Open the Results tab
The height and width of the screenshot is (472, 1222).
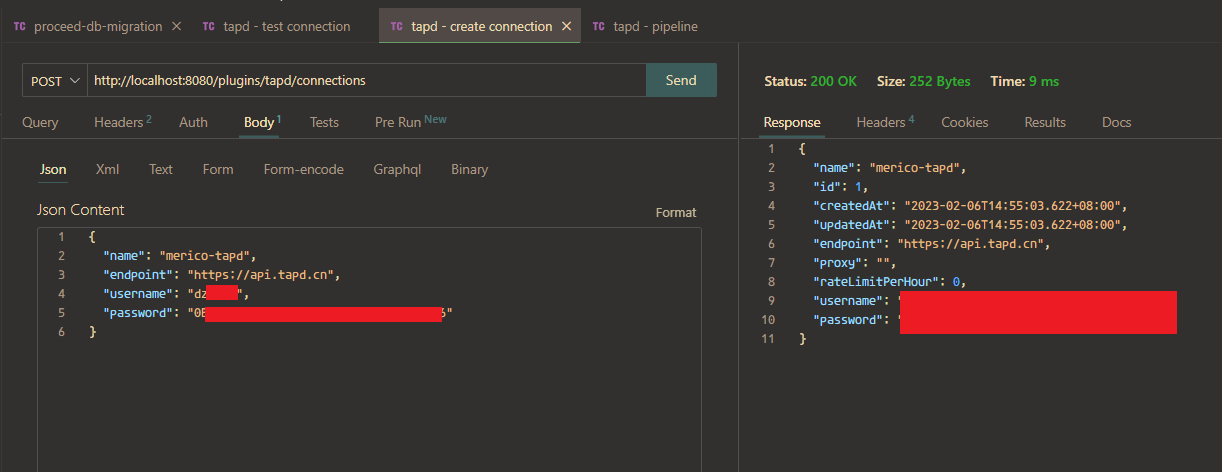[1045, 122]
